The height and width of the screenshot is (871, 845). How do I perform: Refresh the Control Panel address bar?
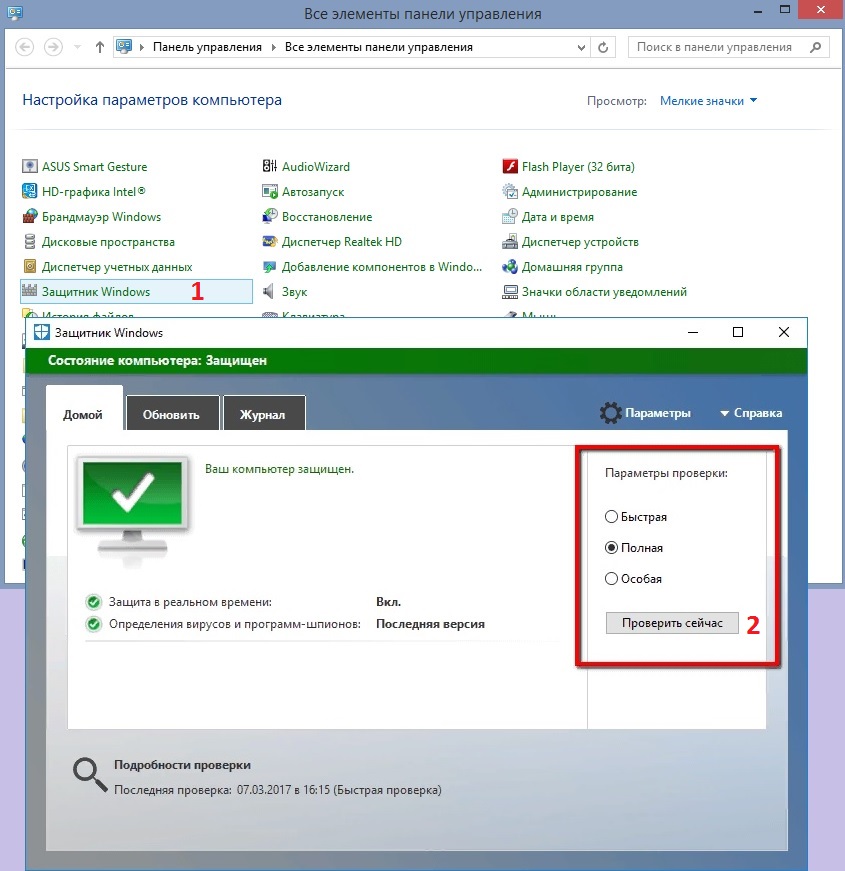(x=603, y=47)
